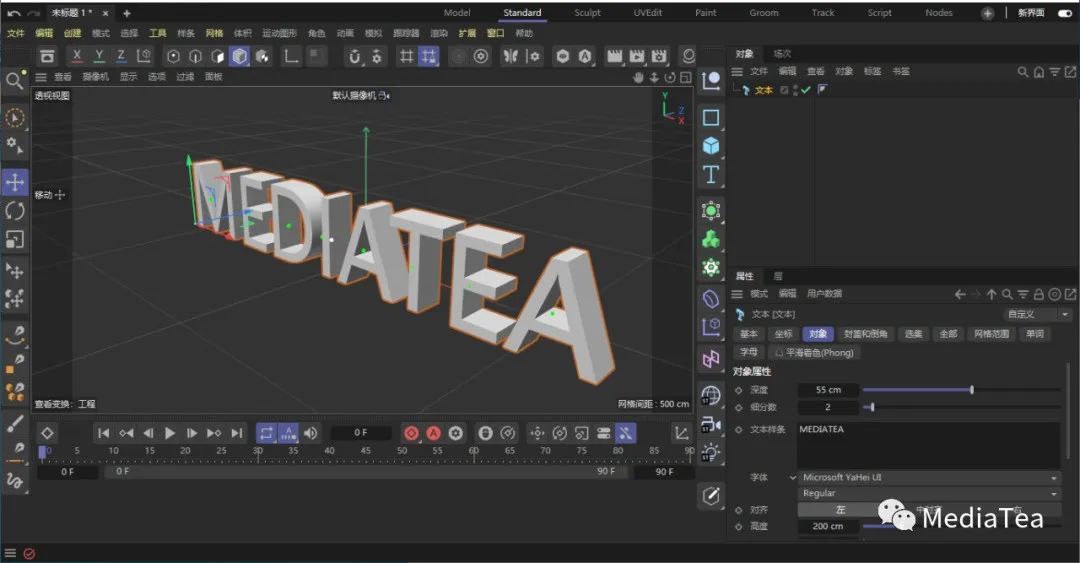Select Edges mode icon
The image size is (1080, 563).
click(195, 56)
